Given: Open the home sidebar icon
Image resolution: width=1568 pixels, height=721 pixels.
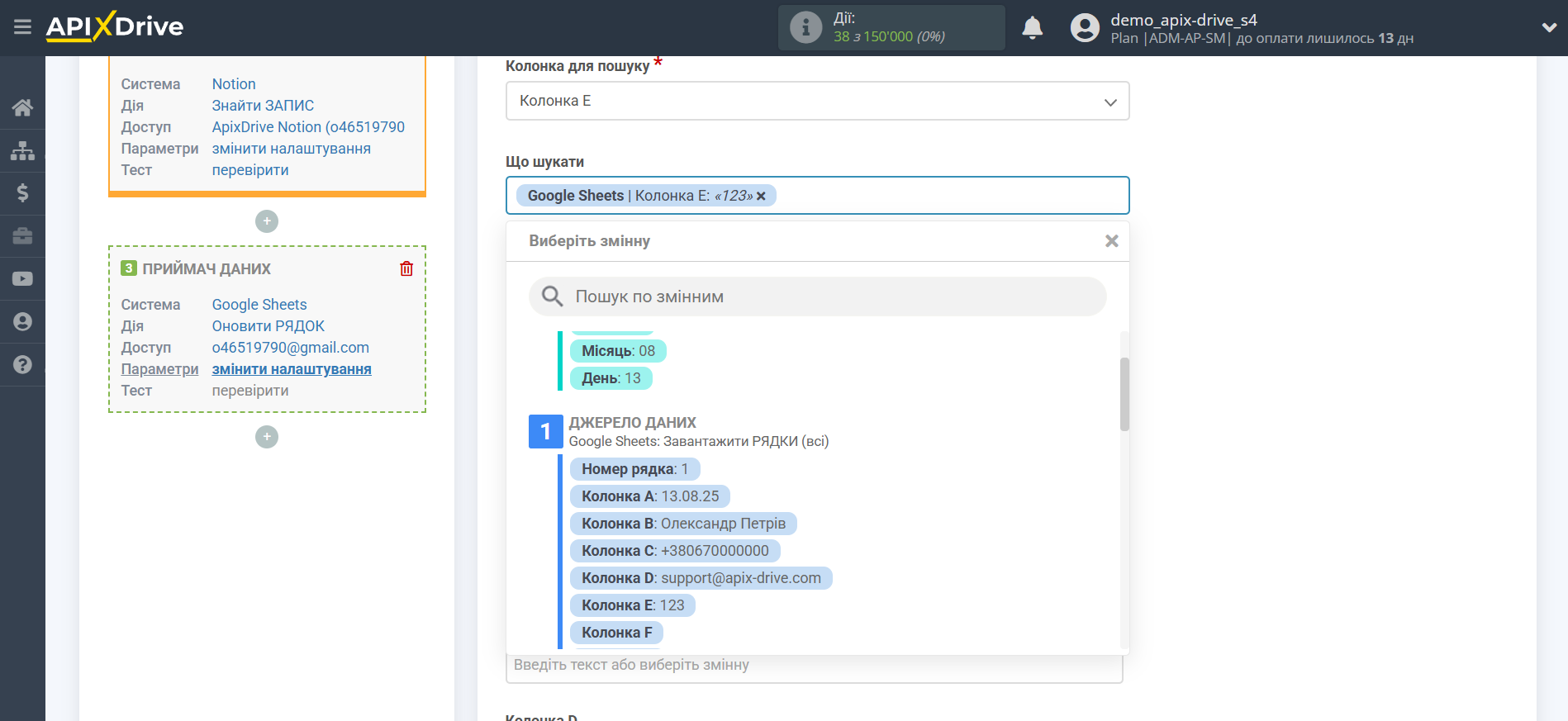Looking at the screenshot, I should point(22,107).
